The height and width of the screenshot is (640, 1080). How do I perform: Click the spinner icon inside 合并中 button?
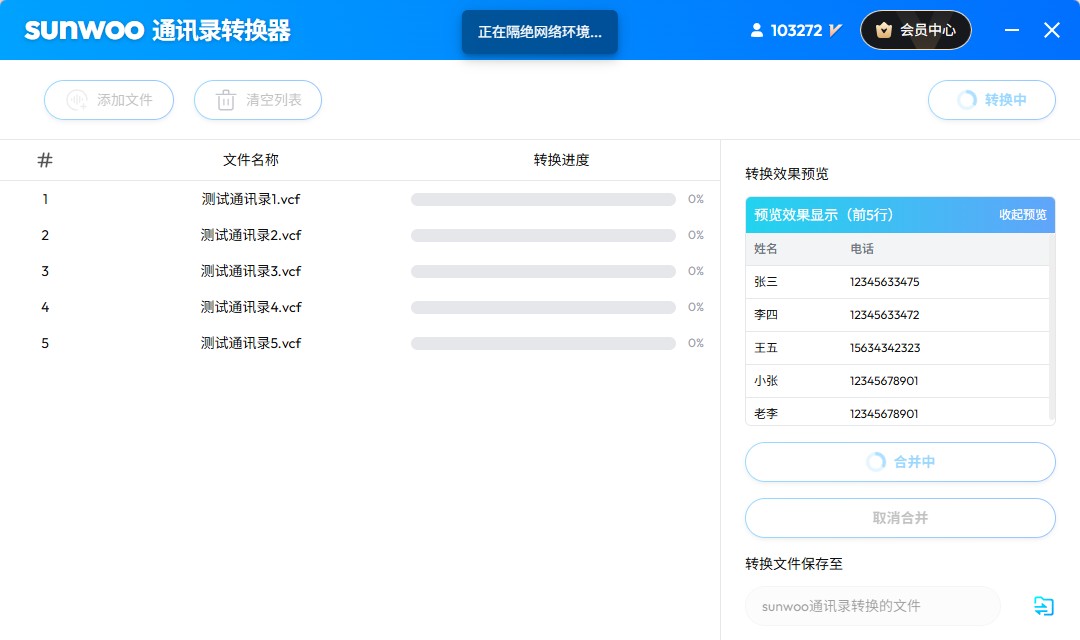876,462
